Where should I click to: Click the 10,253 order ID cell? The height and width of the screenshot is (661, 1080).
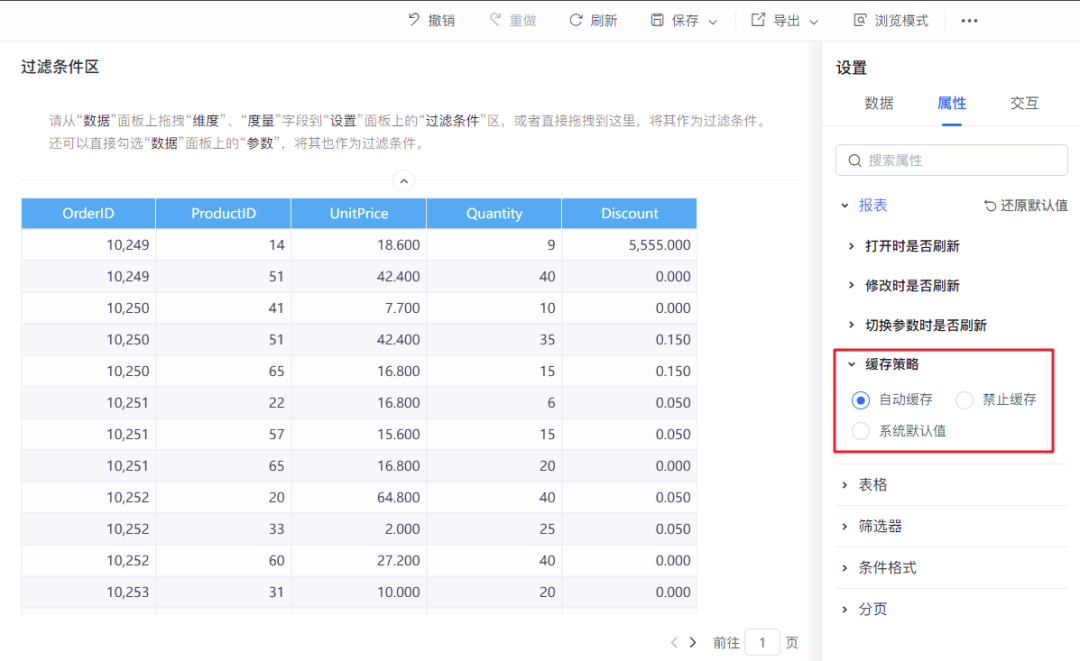88,592
